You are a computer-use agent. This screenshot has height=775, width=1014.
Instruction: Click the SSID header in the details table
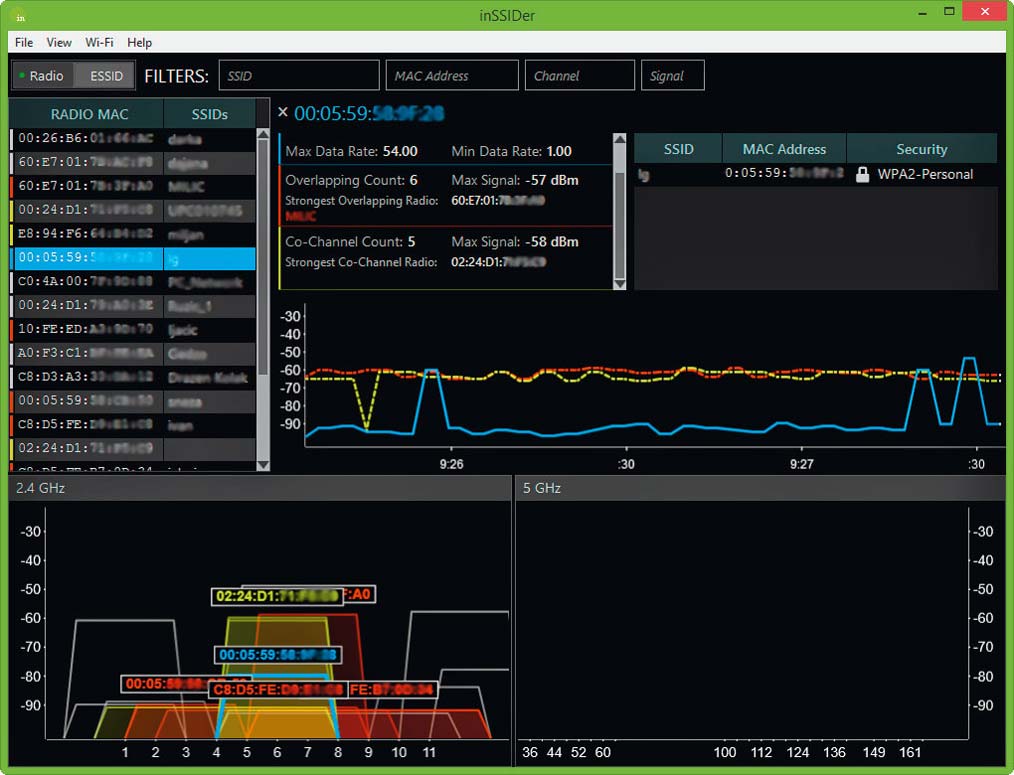(678, 149)
